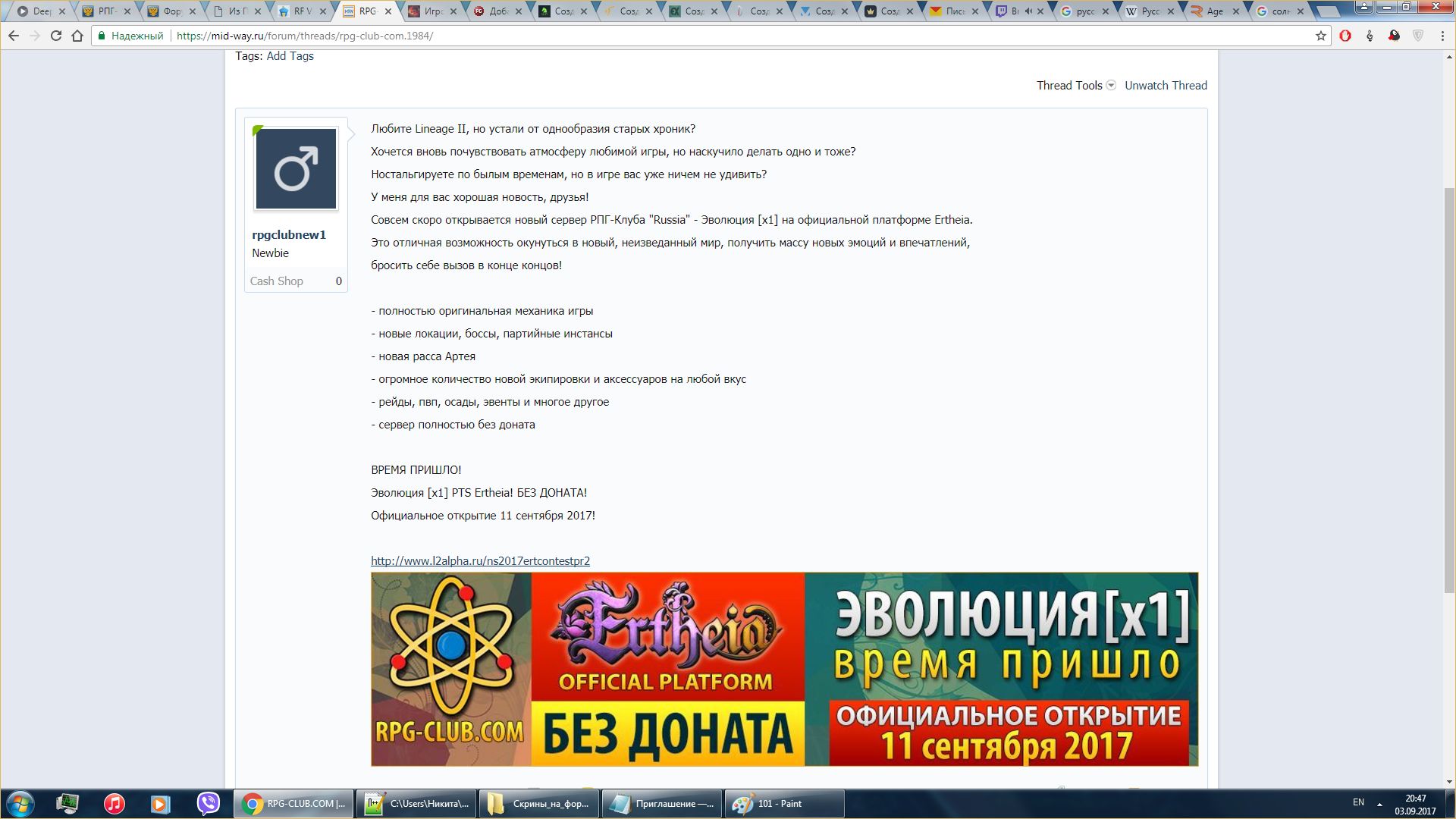Select line '- новая расса Артея'
The image size is (1456, 819).
423,356
